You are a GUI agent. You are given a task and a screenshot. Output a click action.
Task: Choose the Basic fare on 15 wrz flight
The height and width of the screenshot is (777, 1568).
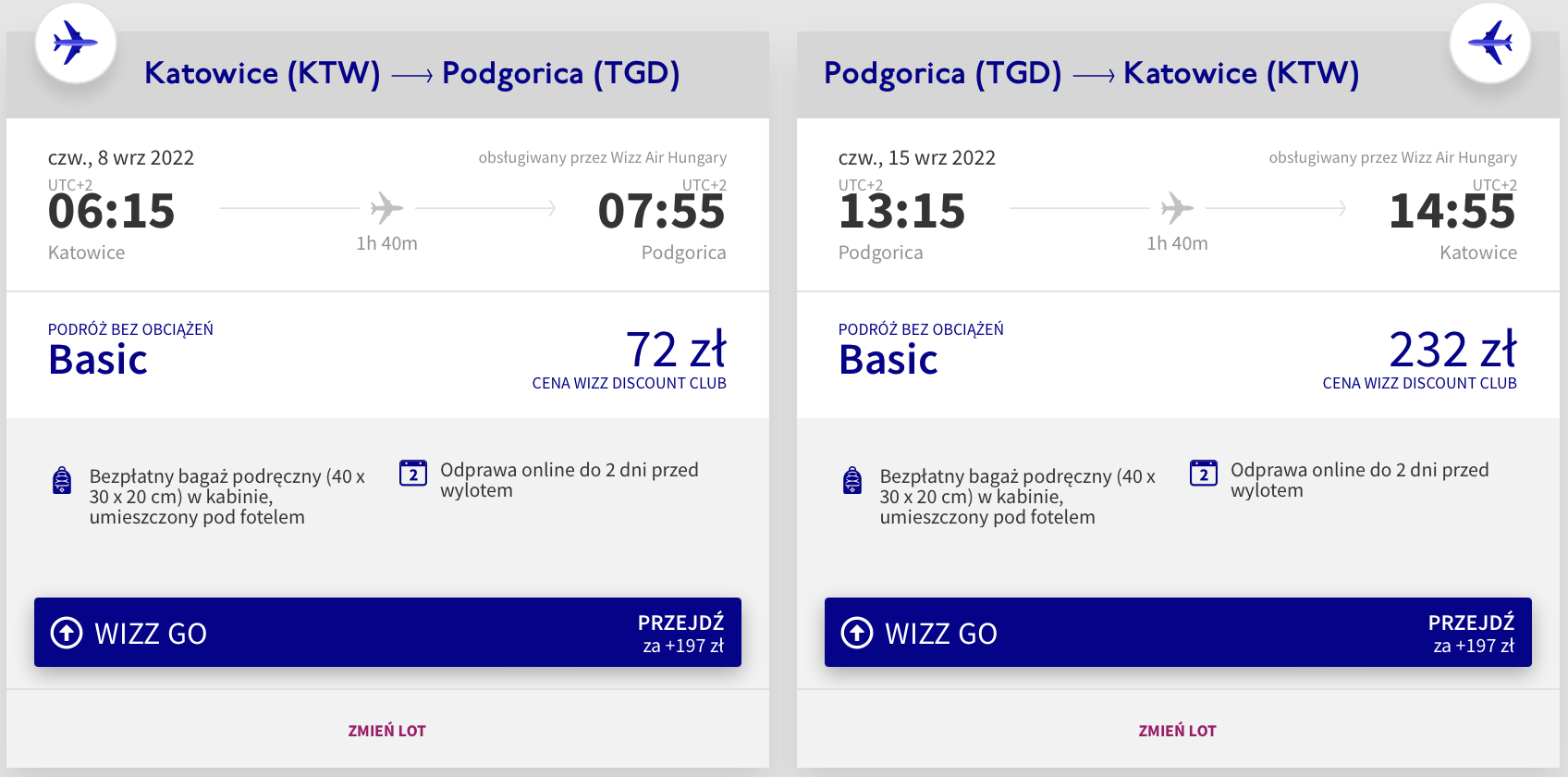(888, 359)
